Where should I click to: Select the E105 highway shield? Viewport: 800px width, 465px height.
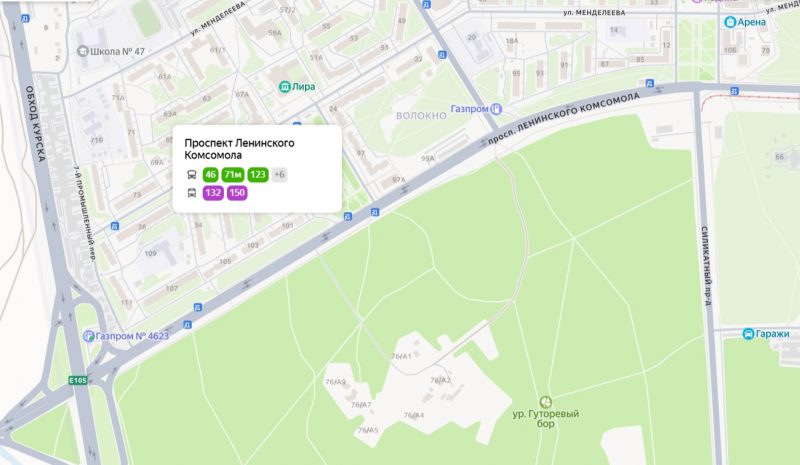pos(78,380)
